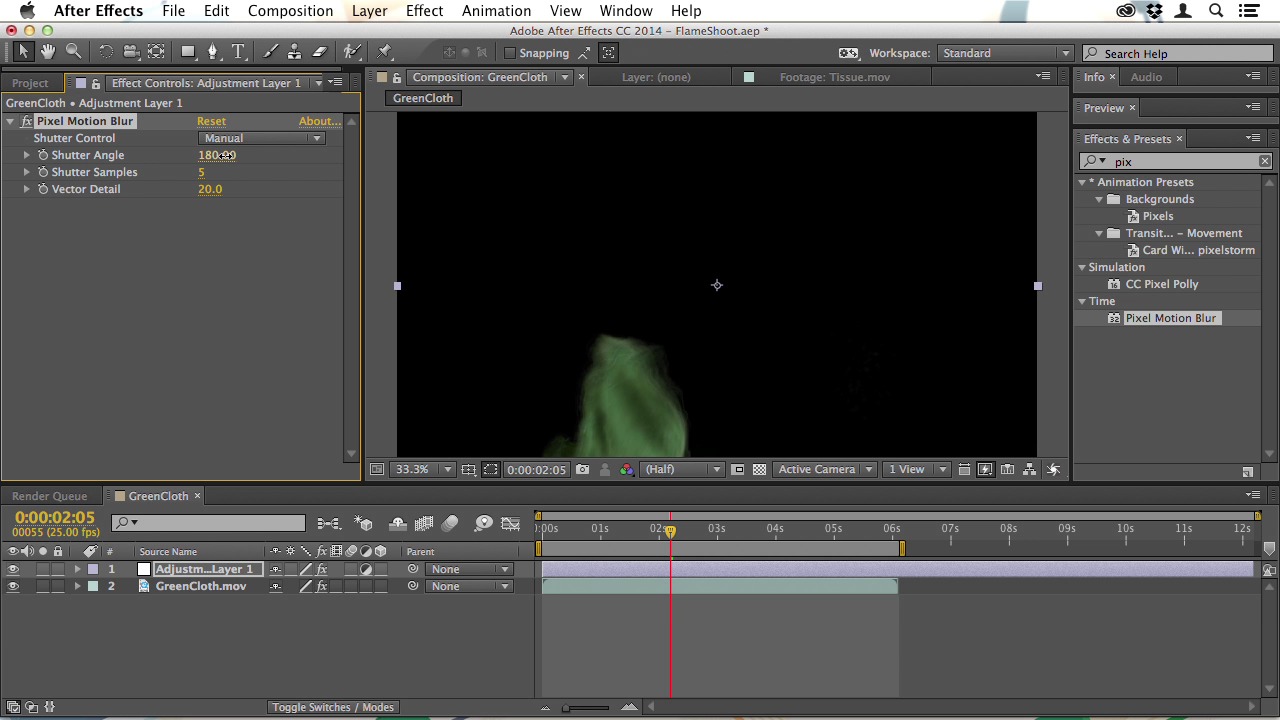
Task: Switch to the Render Queue tab
Action: click(x=49, y=496)
